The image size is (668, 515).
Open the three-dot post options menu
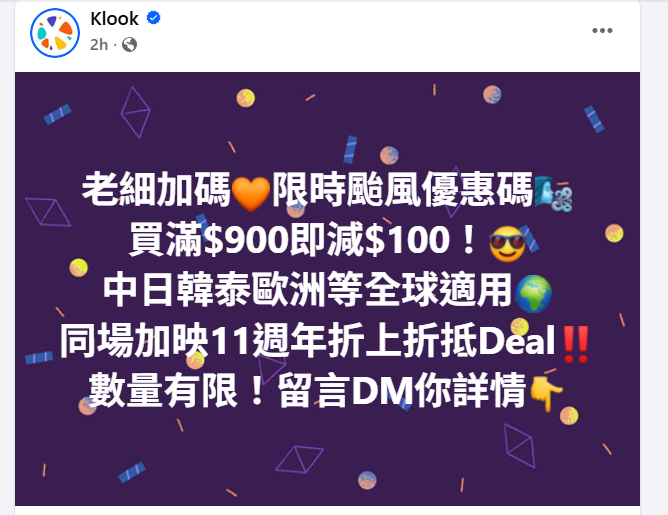[602, 31]
